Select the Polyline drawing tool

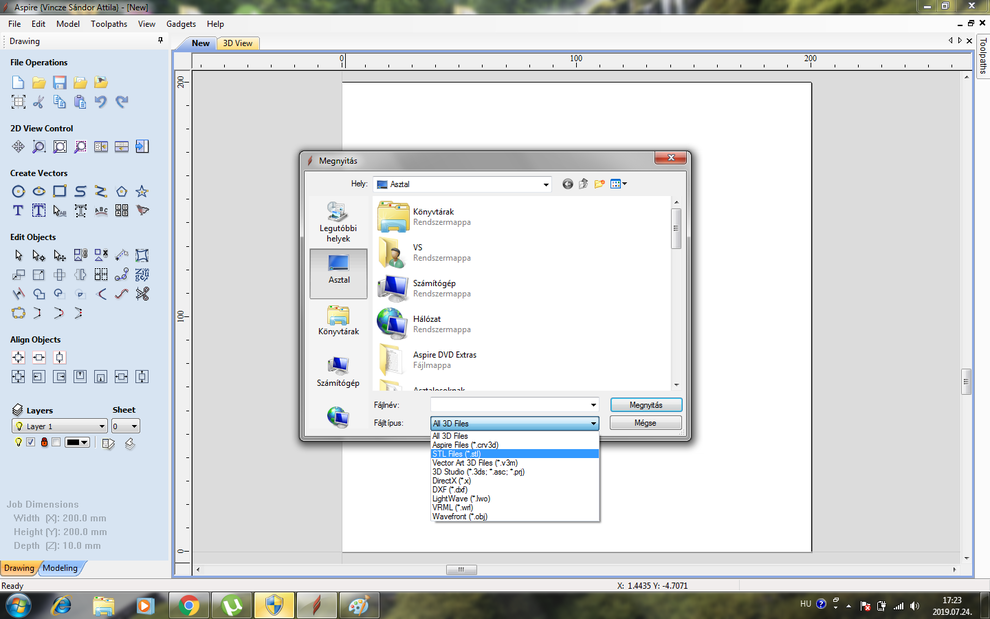coord(101,191)
